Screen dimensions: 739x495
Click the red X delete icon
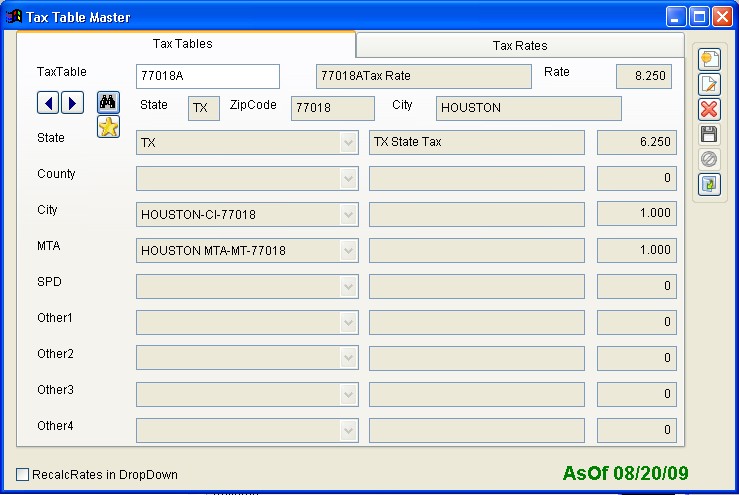(709, 110)
